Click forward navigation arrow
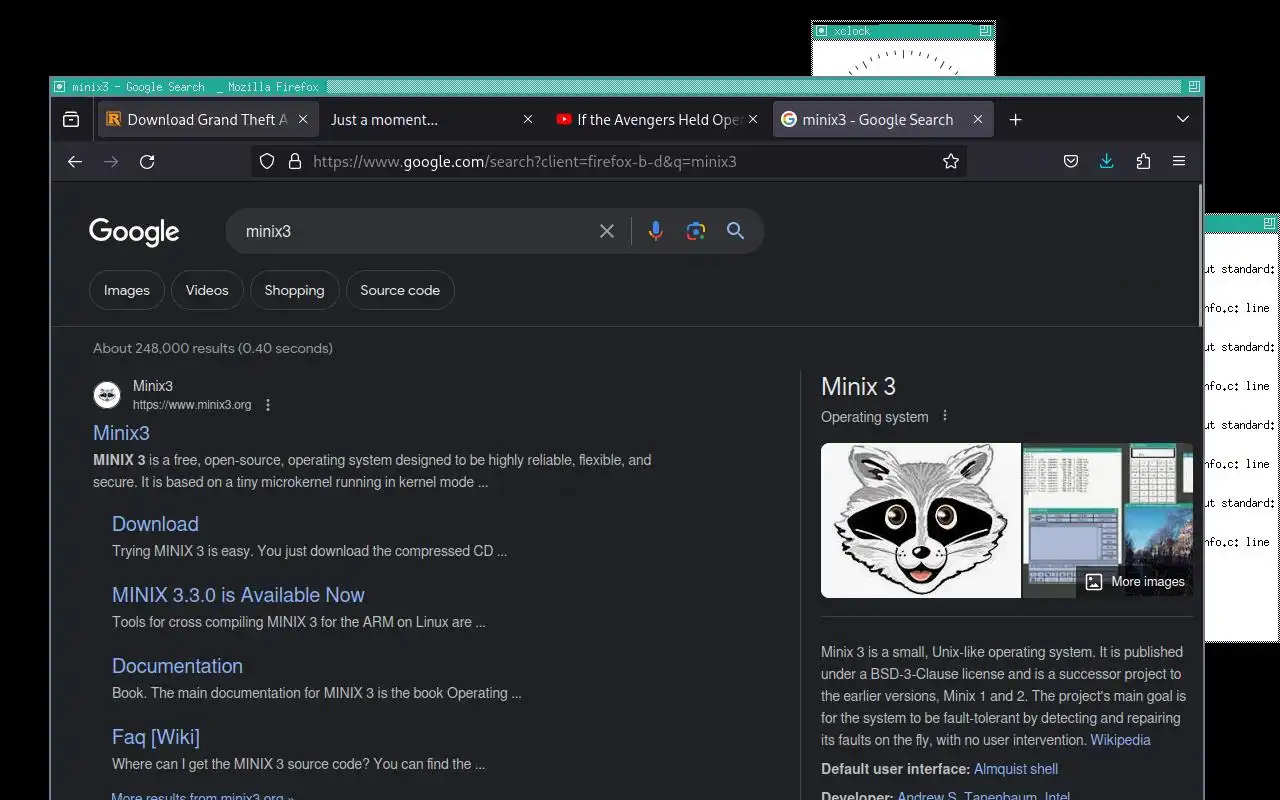 [x=111, y=161]
